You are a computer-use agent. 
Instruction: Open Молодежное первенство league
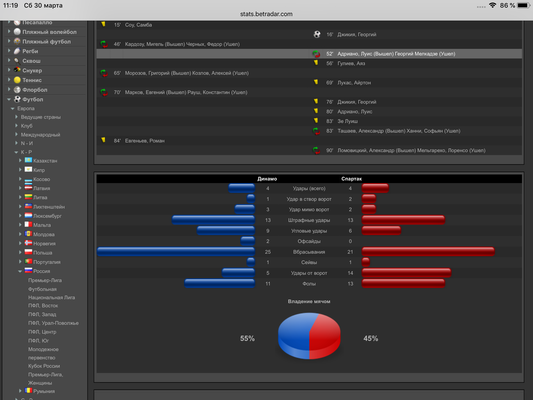point(43,353)
